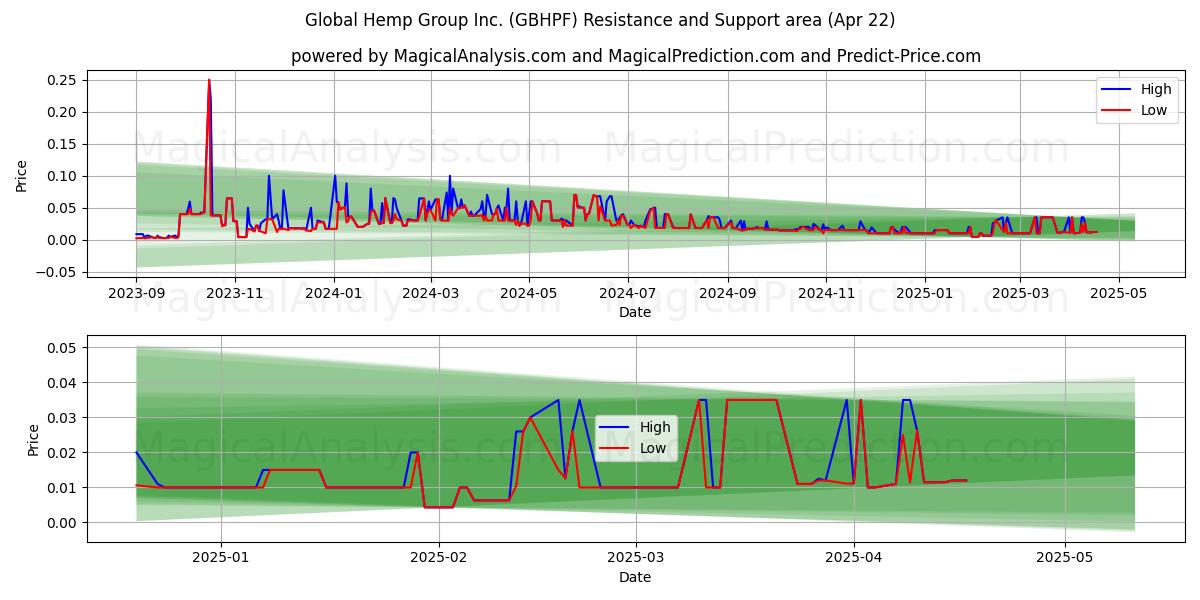Click the '2024-01' tick label

[333, 293]
